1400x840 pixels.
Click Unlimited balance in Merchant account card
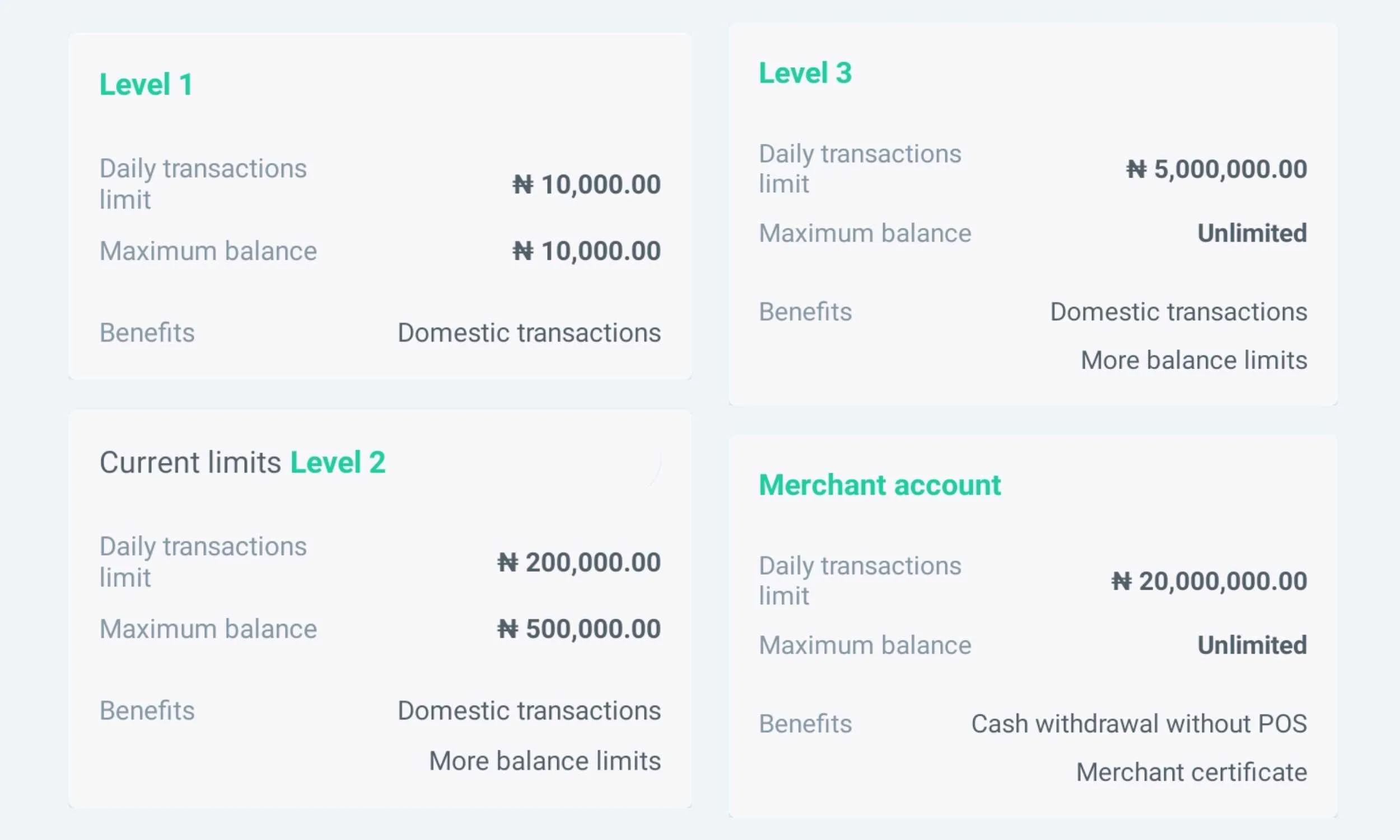point(1252,645)
